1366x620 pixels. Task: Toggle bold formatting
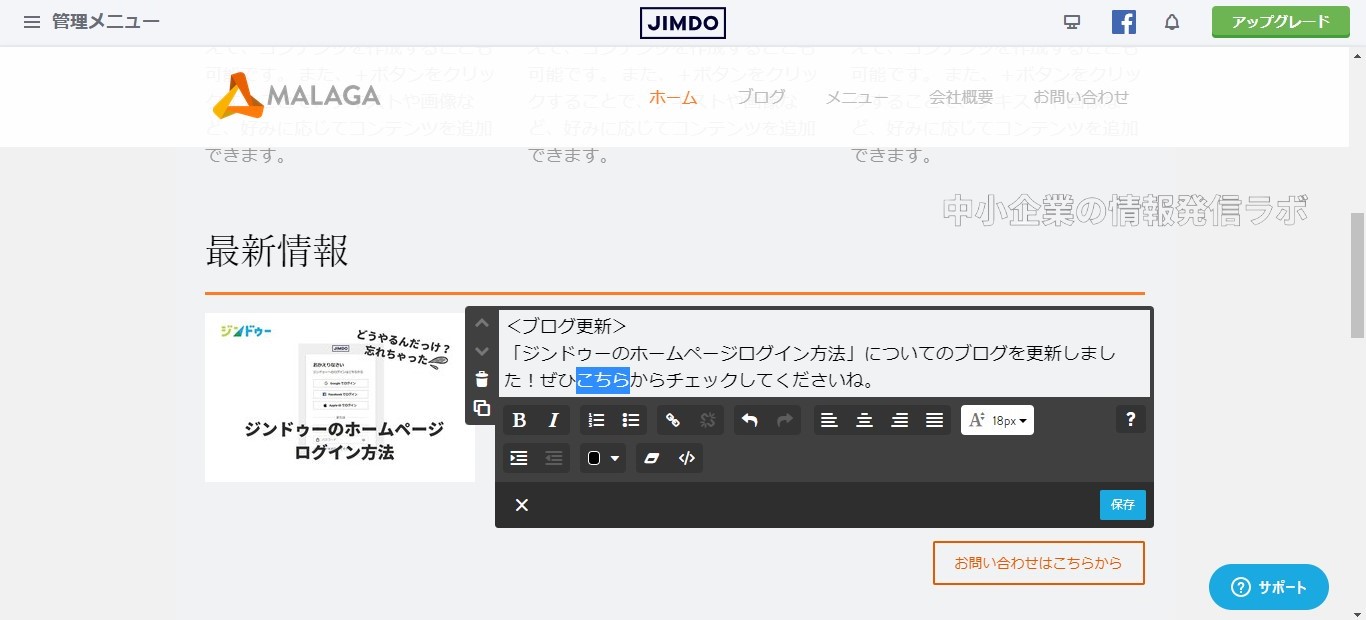coord(519,420)
